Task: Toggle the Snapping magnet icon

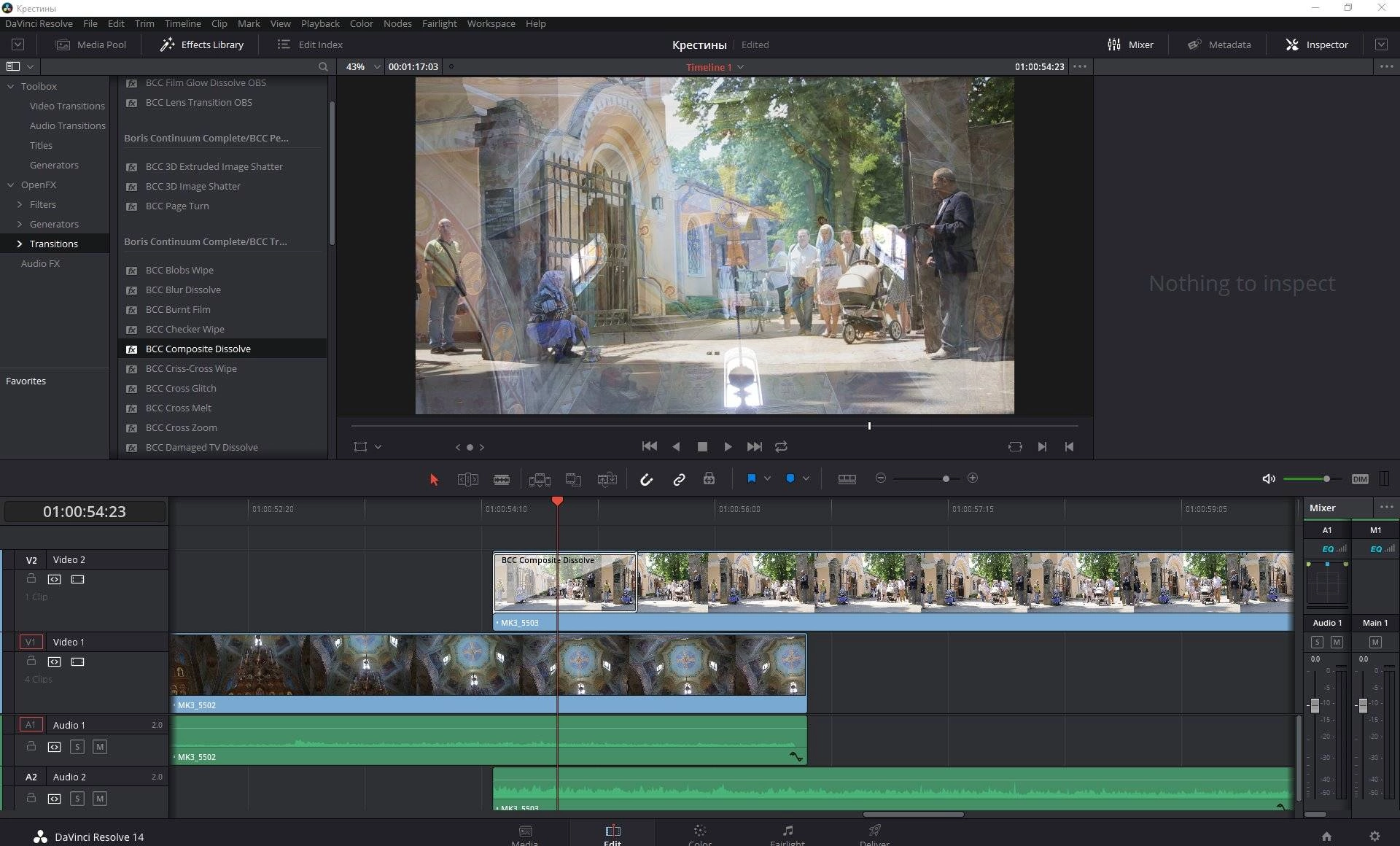Action: 646,479
